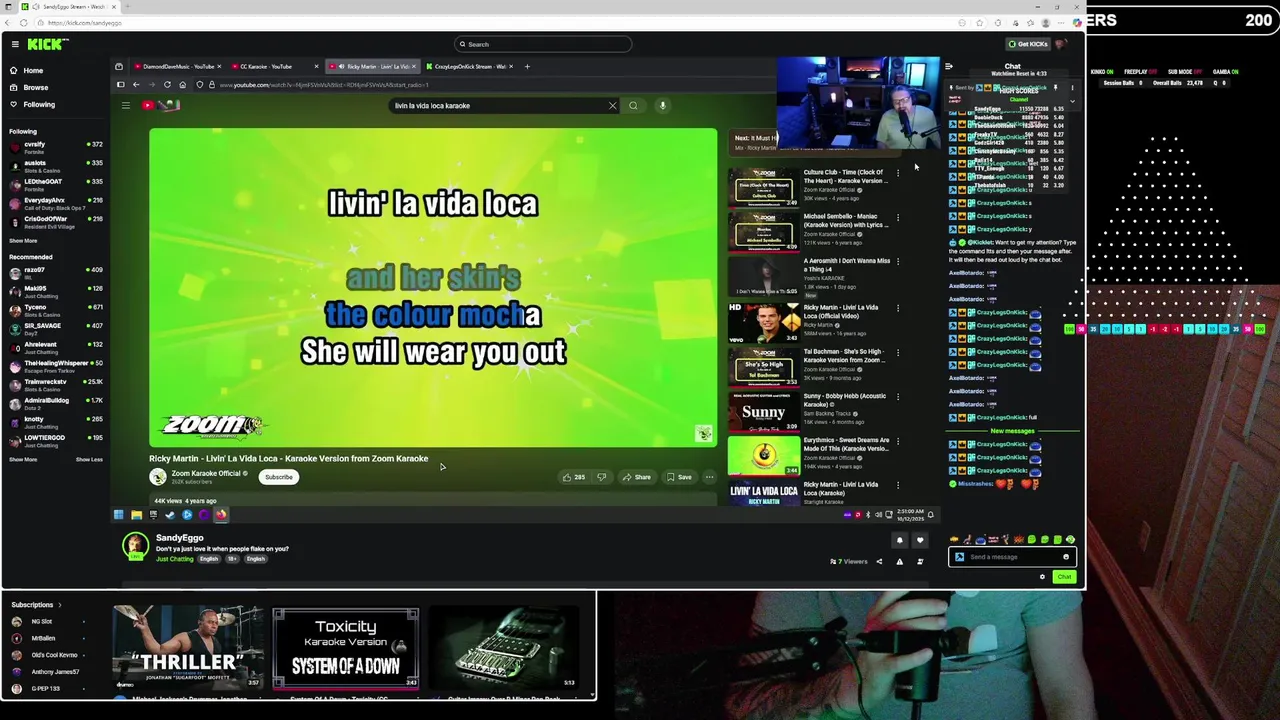The height and width of the screenshot is (720, 1280).
Task: Dislike the karaoke video
Action: (601, 477)
